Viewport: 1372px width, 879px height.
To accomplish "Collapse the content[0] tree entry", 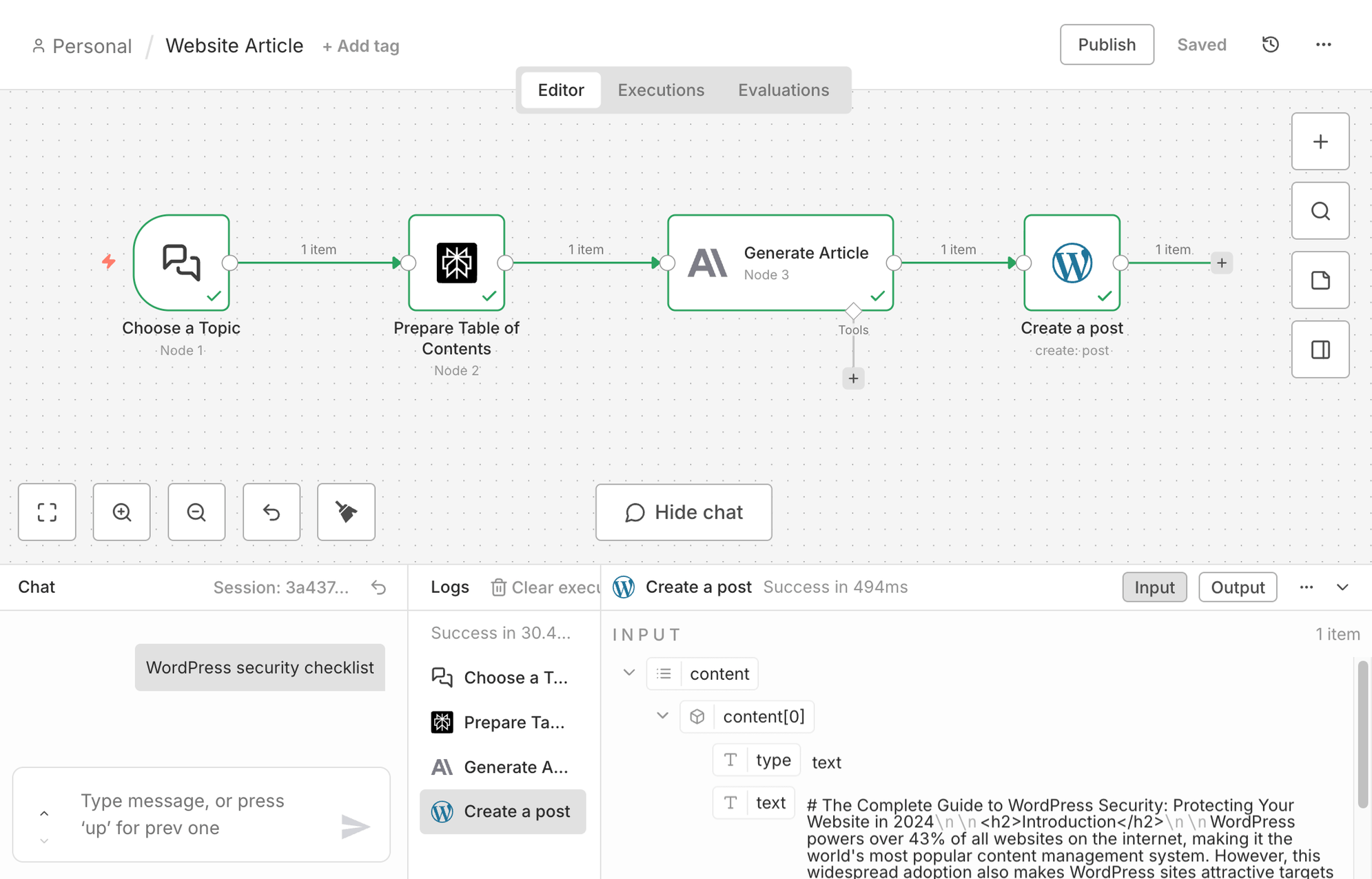I will [662, 716].
